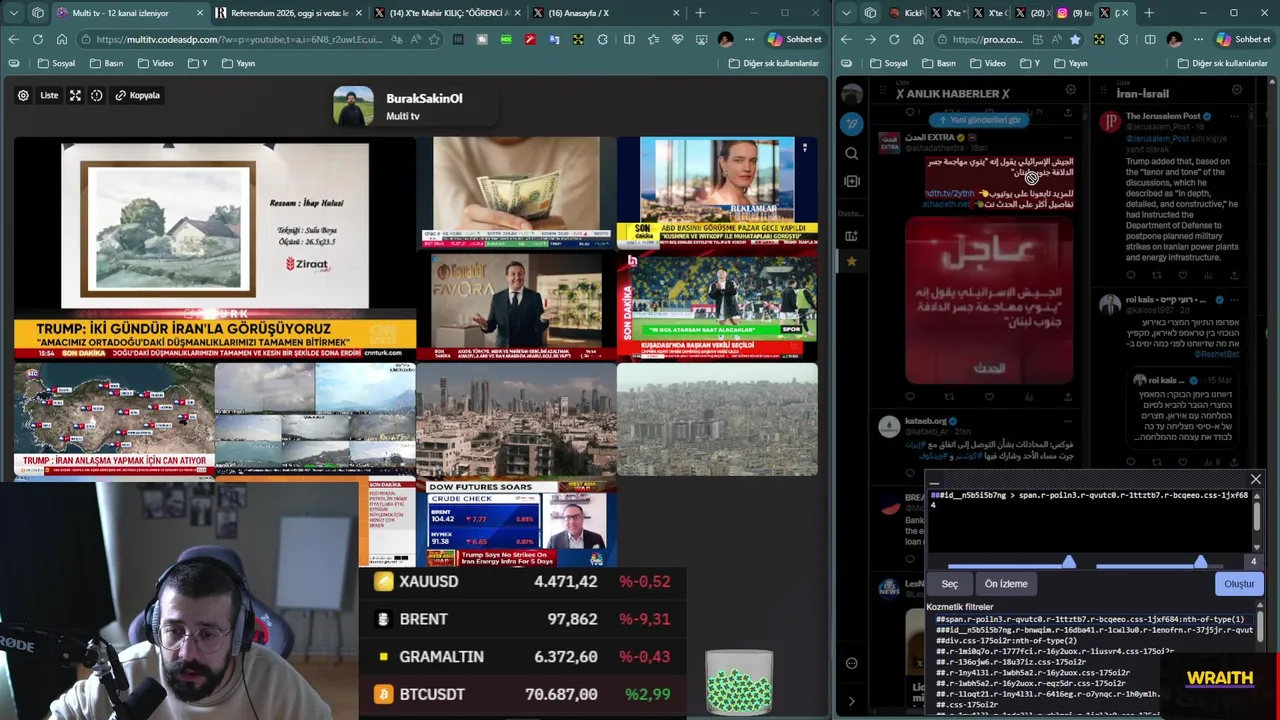Open settings for İran-İsrail column
Screen dimensions: 1280x720
tap(1237, 89)
